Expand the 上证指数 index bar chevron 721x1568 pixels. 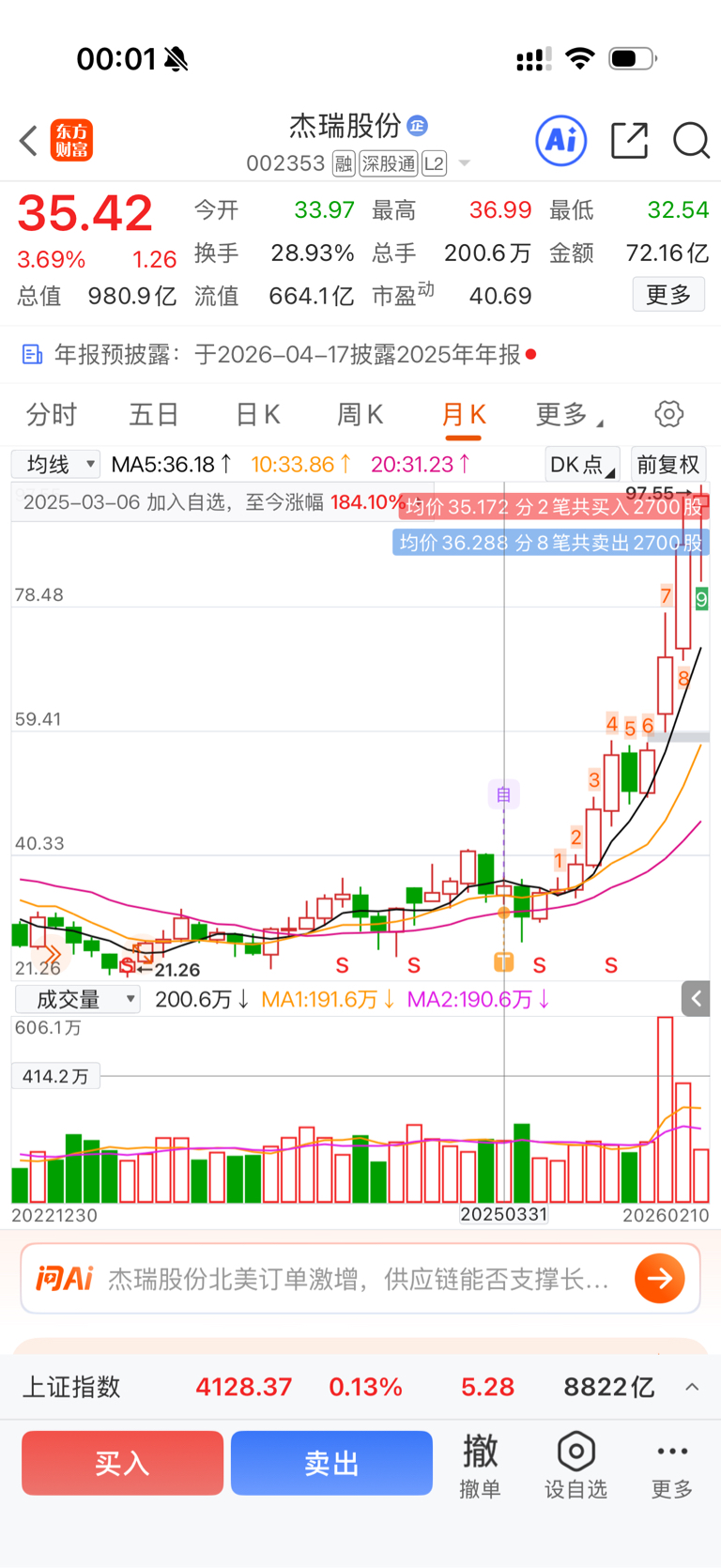692,1387
